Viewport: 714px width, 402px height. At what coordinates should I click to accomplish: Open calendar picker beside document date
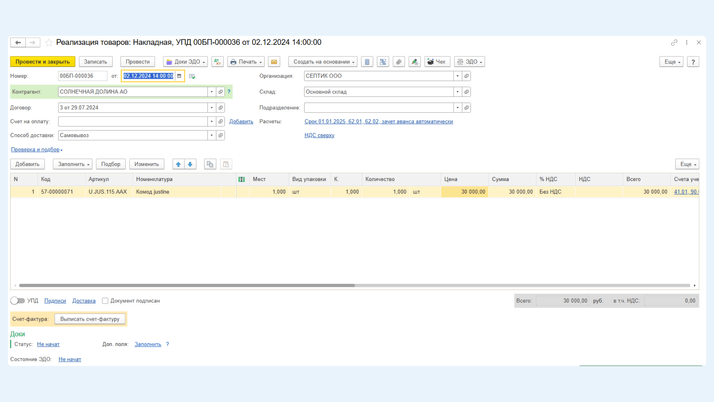coord(180,76)
